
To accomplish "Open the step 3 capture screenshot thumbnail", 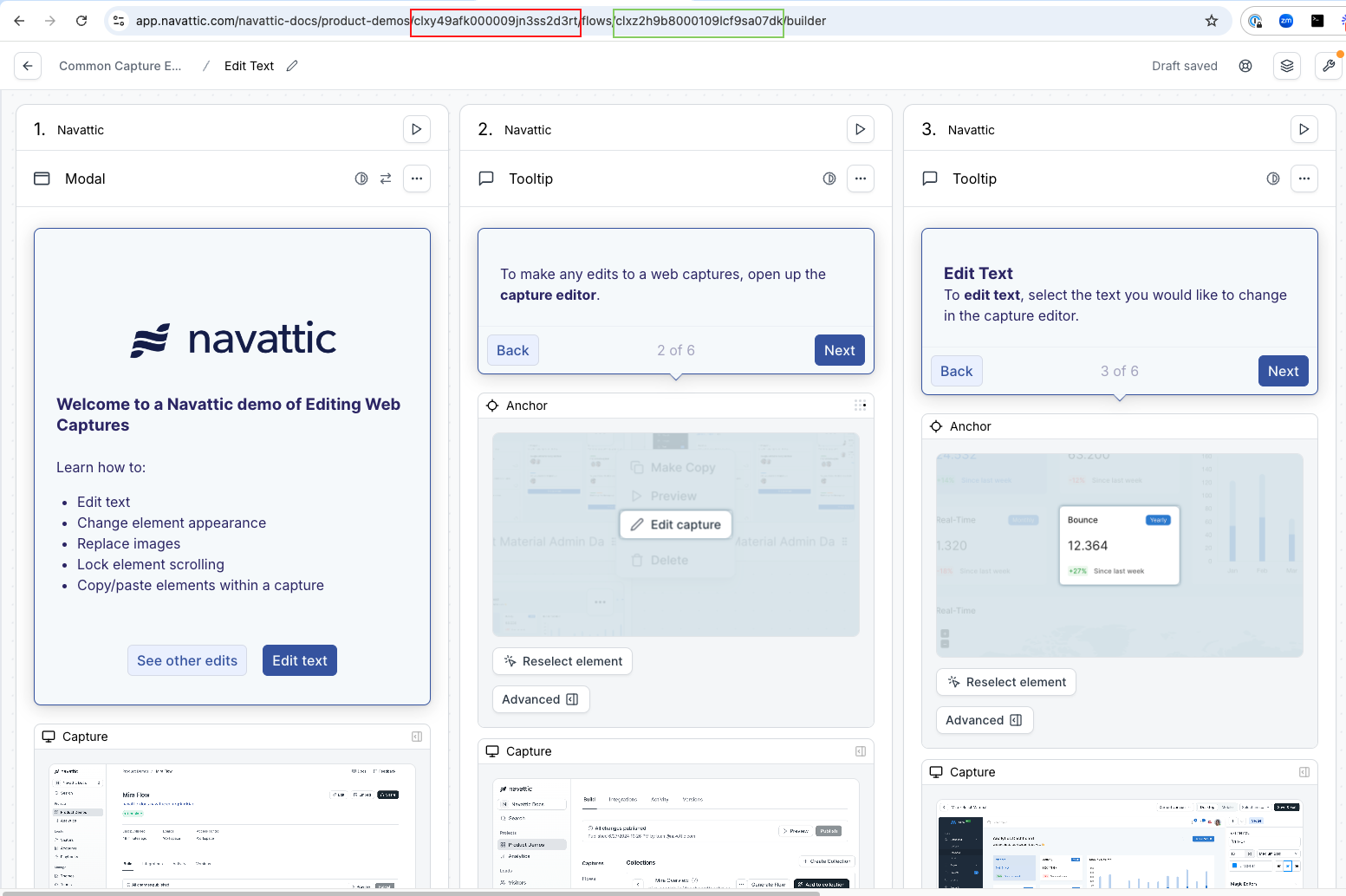I will [x=1120, y=844].
